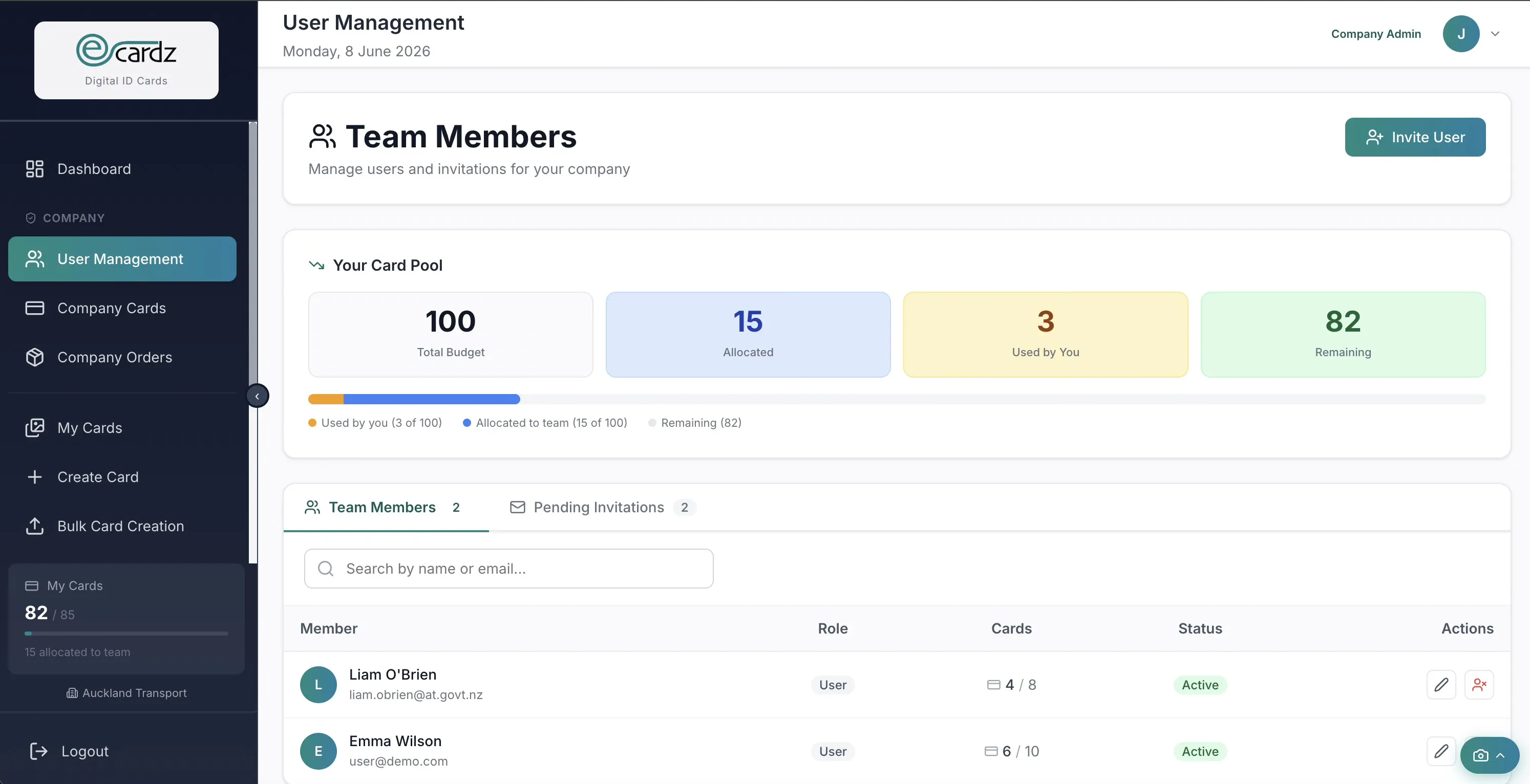Viewport: 1530px width, 784px height.
Task: Click the 82 / 85 usage progress bar
Action: coord(126,633)
